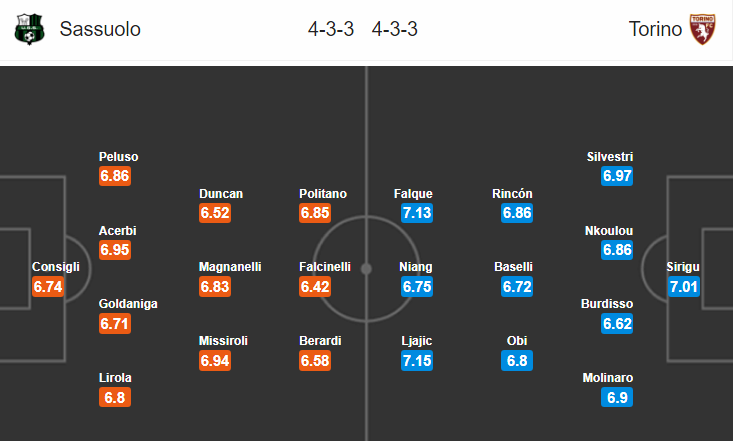733x441 pixels.
Task: Click the Torino club crest icon
Action: (702, 29)
